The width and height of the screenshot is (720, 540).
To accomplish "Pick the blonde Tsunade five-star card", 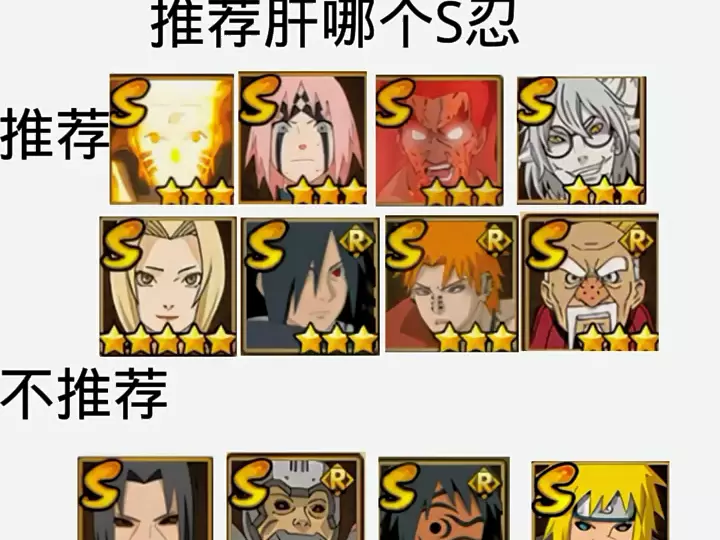I will tap(168, 287).
